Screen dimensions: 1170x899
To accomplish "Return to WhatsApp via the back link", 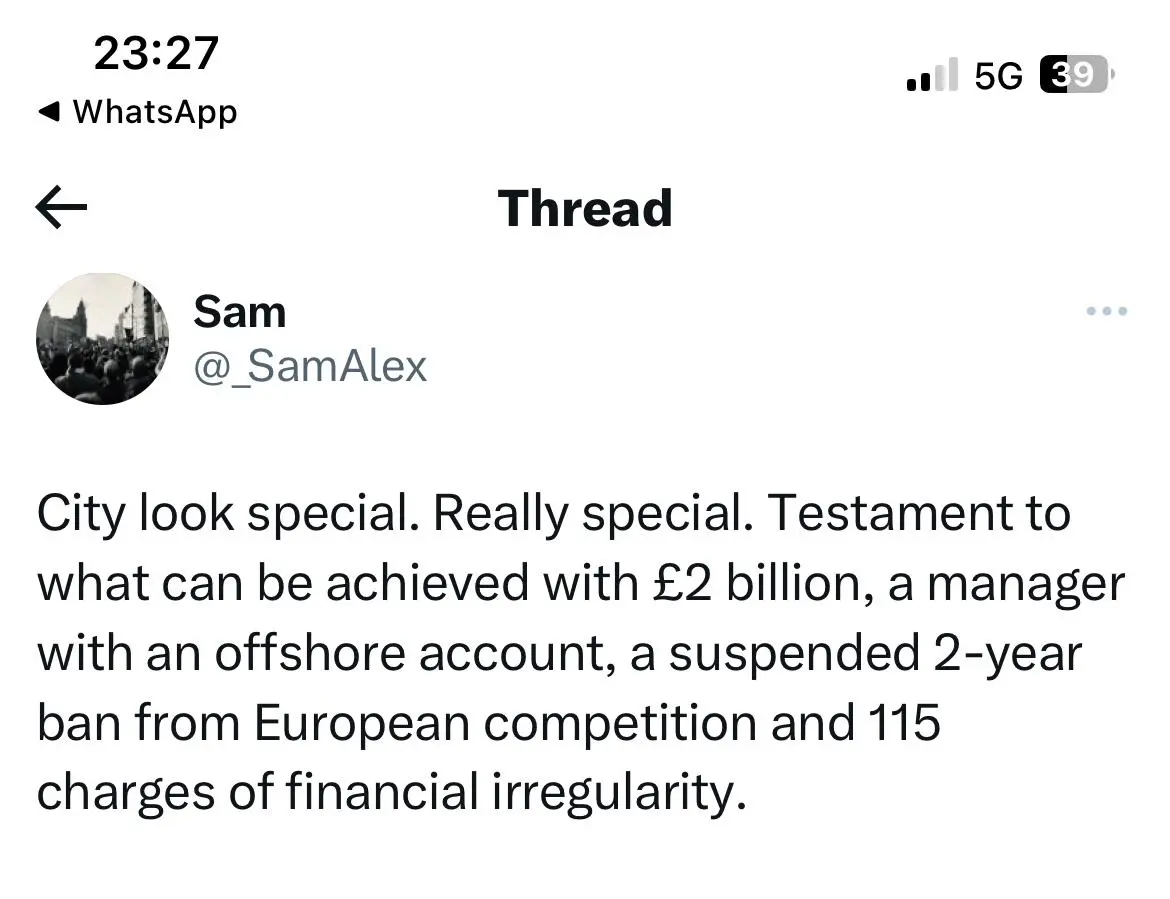I will tap(154, 111).
